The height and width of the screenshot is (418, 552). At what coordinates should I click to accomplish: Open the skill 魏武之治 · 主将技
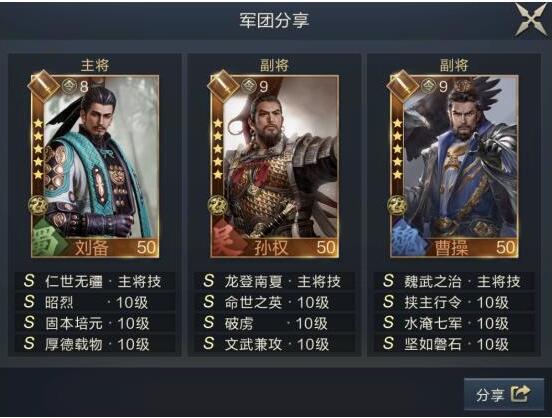pos(454,281)
